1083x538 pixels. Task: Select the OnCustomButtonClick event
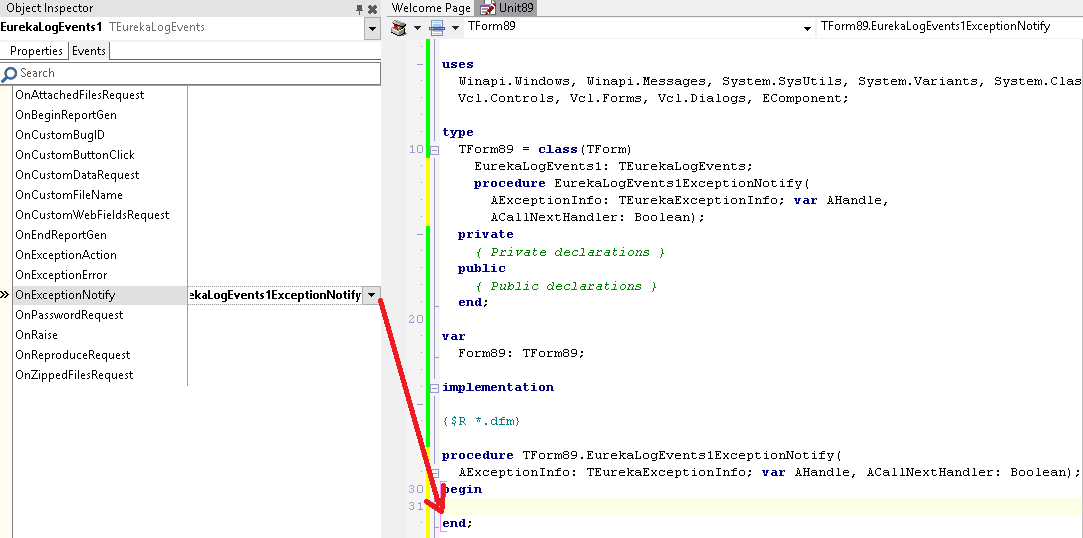click(x=75, y=155)
